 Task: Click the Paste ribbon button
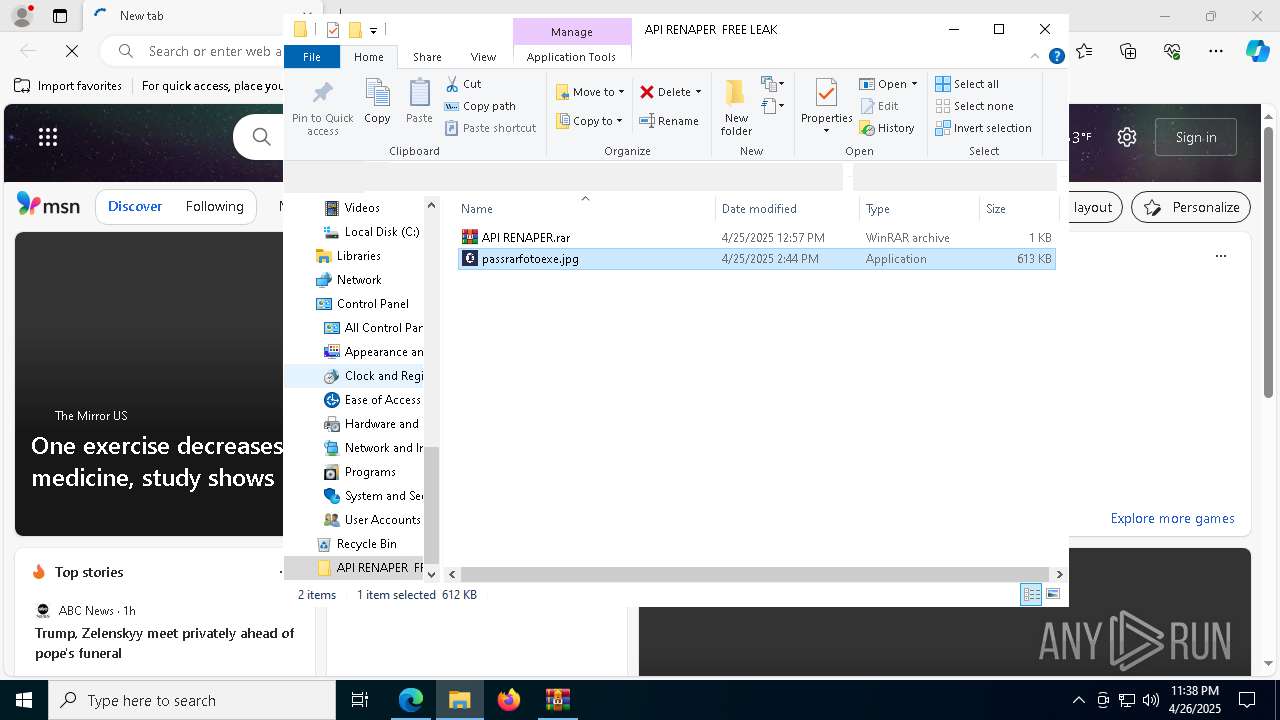419,102
